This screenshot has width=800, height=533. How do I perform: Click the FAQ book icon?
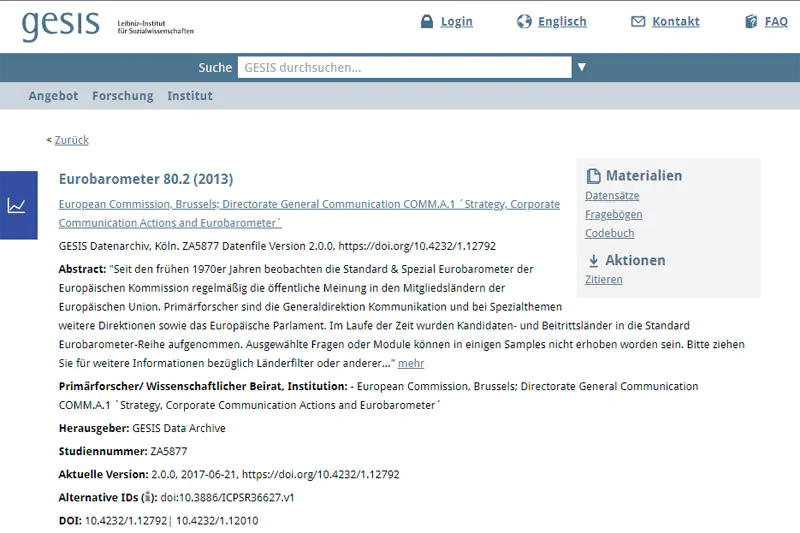tap(751, 22)
